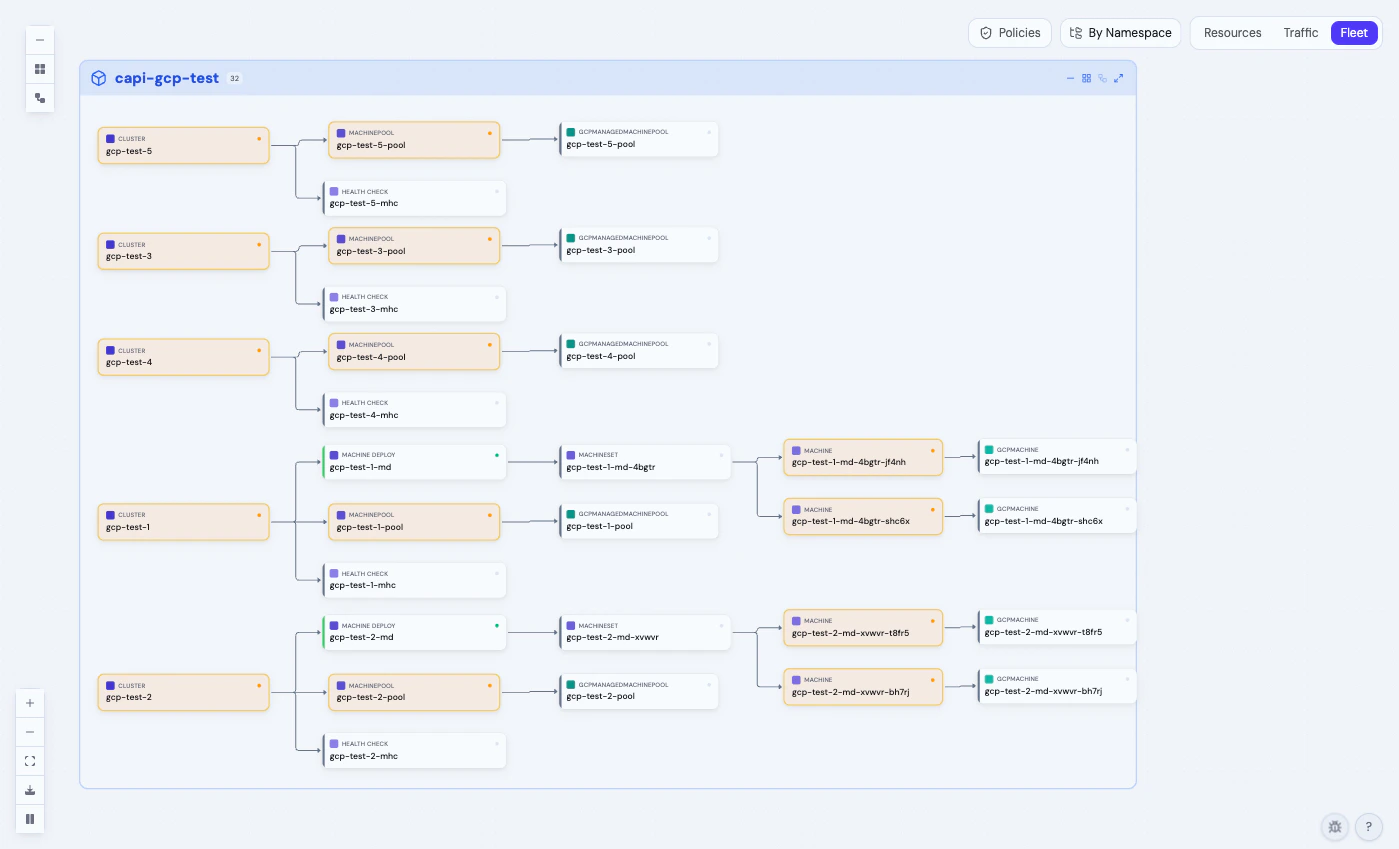
Task: Zoom in on the canvas
Action: pos(30,703)
